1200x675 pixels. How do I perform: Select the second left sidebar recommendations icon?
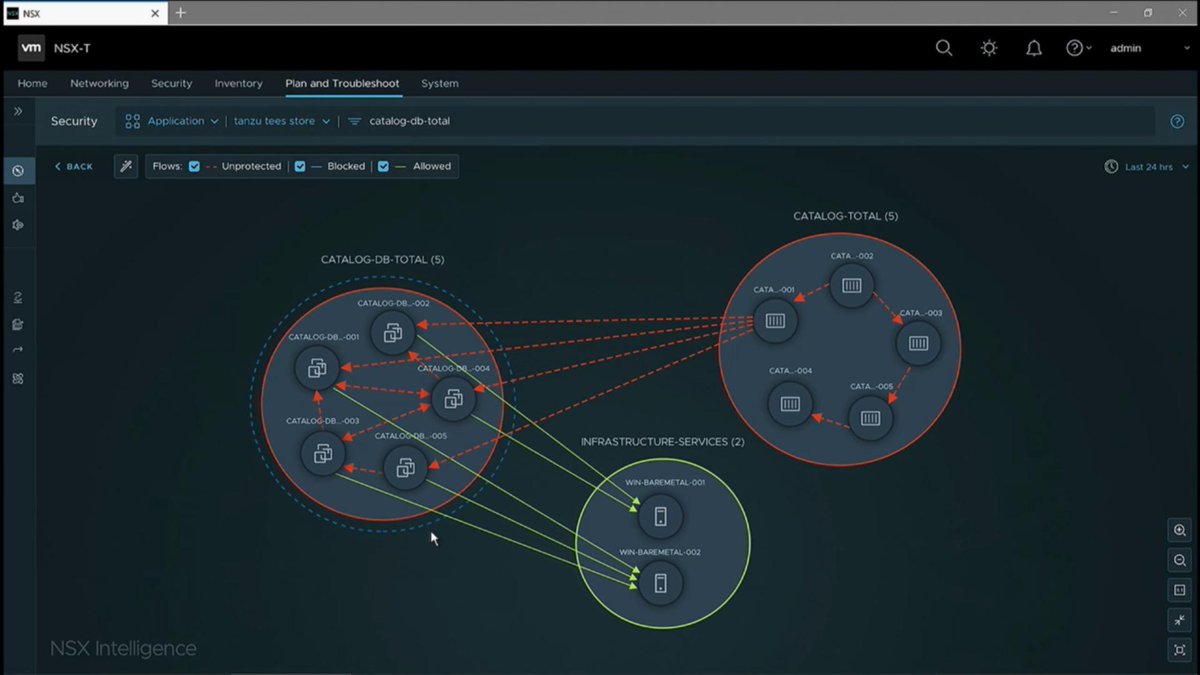point(18,198)
